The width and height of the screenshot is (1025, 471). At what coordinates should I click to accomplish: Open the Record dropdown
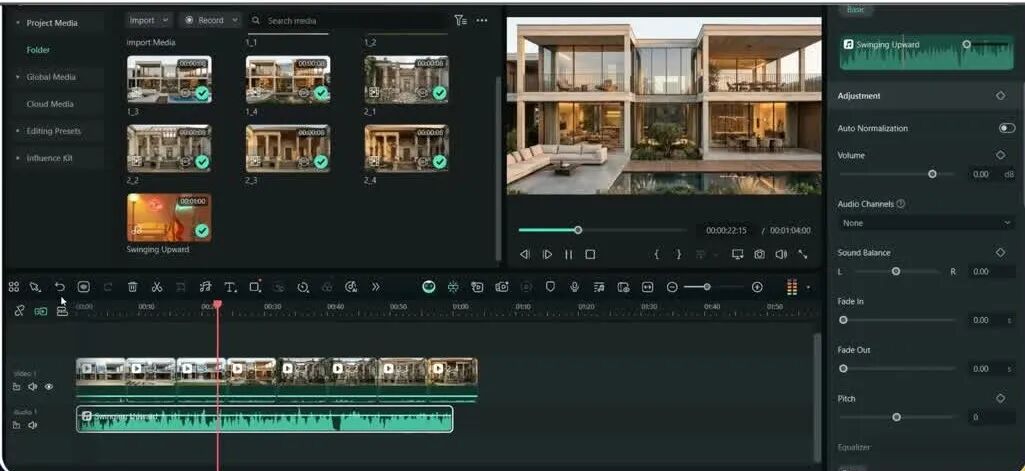[x=209, y=20]
